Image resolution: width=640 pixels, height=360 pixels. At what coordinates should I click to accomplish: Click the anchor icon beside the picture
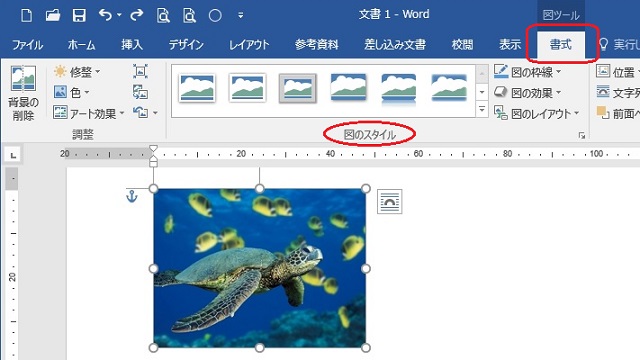131,196
